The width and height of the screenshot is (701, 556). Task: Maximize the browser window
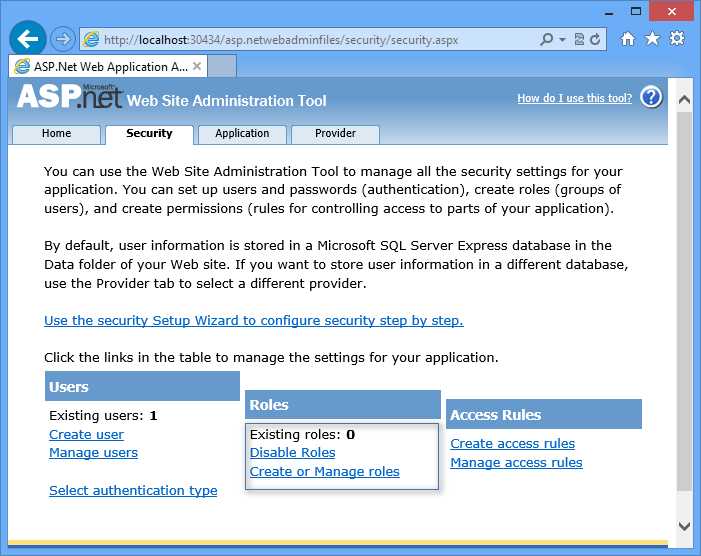tap(636, 11)
